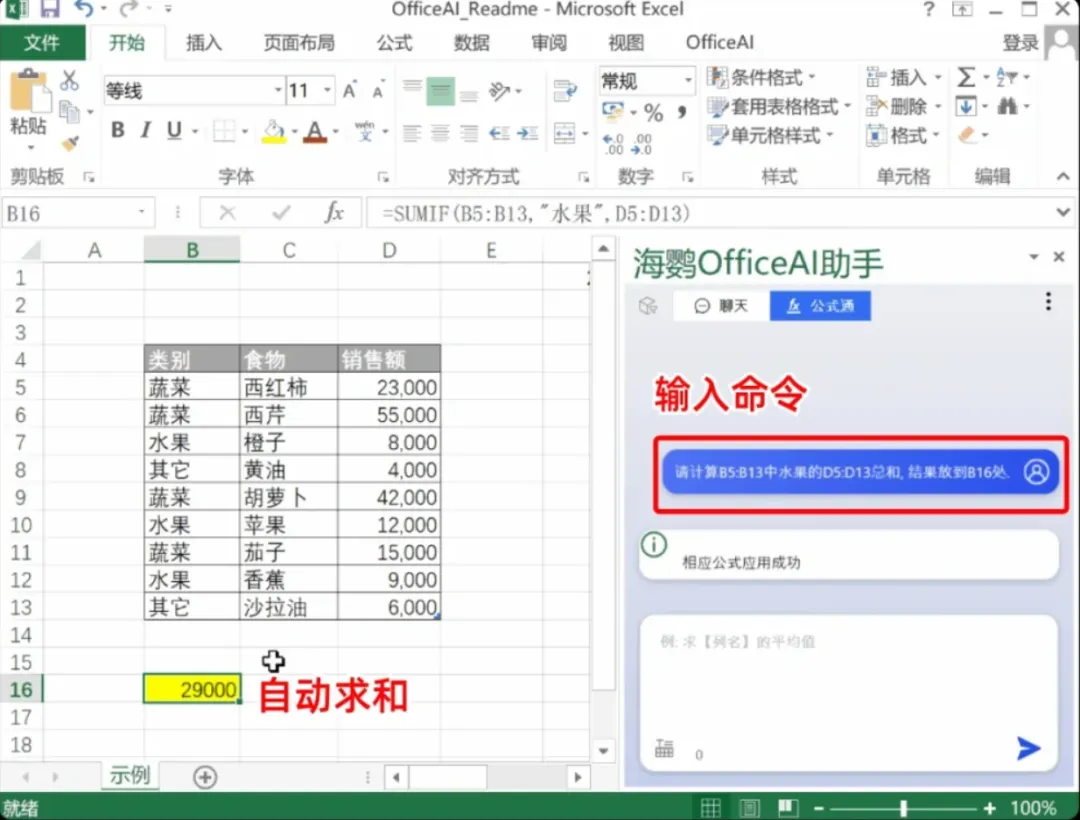Viewport: 1080px width, 820px height.
Task: Apply percent style
Action: tap(653, 112)
